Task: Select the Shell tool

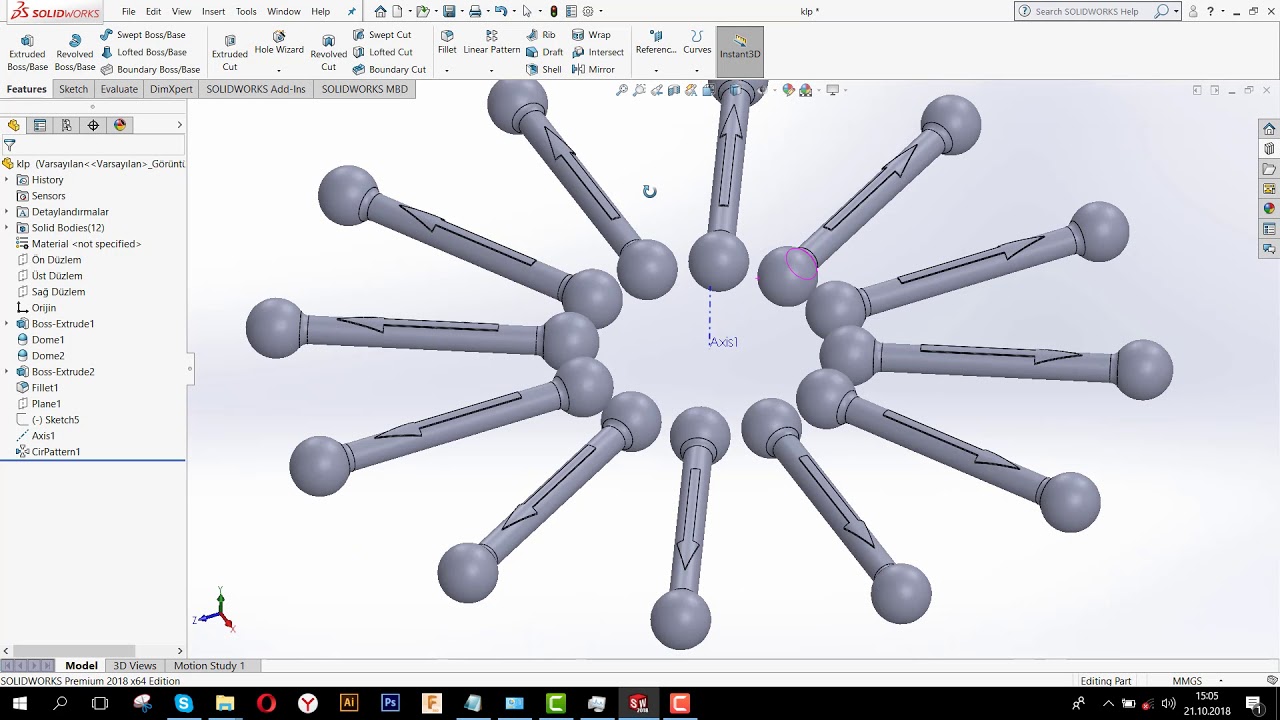Action: pos(544,69)
